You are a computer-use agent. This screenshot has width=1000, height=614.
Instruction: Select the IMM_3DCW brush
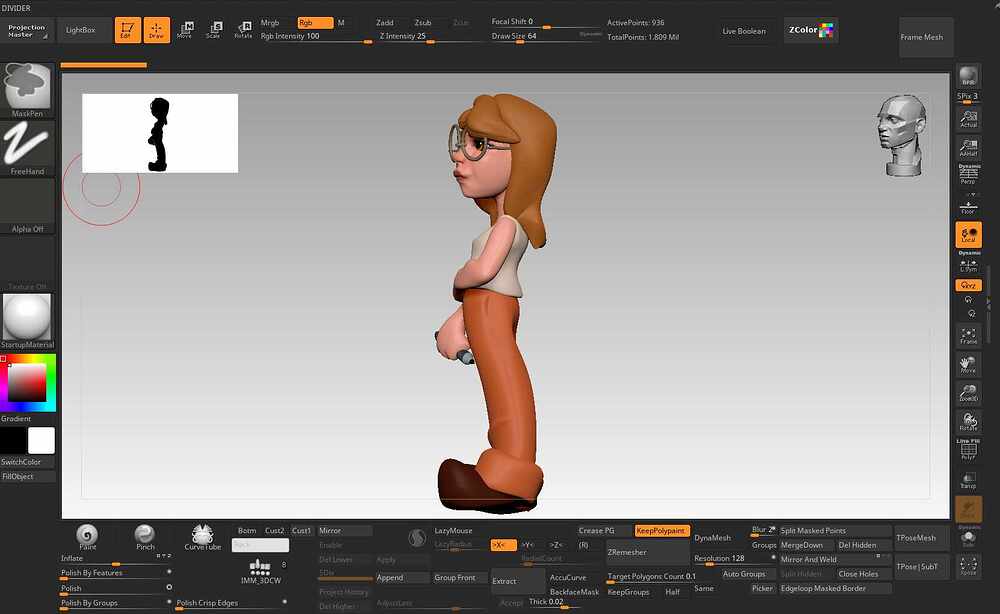[x=260, y=571]
